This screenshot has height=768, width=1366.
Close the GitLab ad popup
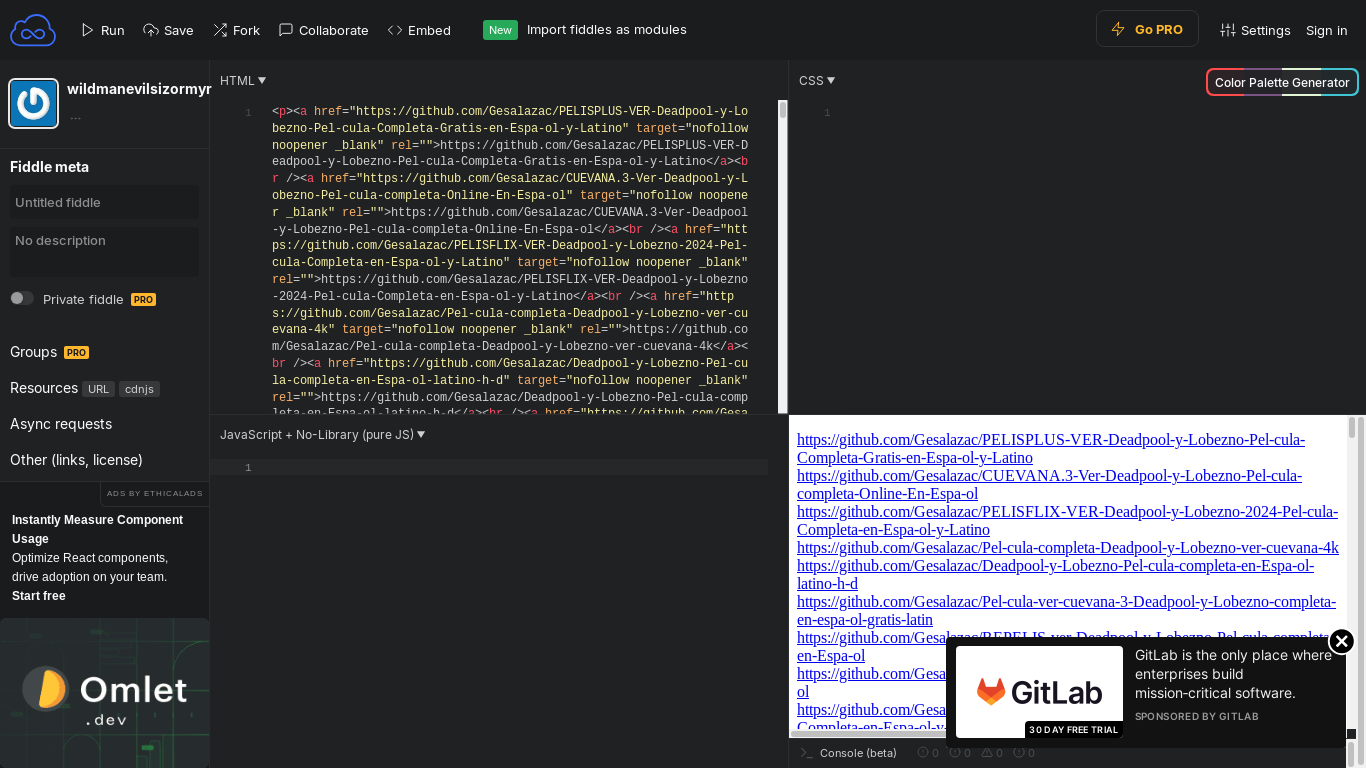(x=1341, y=641)
